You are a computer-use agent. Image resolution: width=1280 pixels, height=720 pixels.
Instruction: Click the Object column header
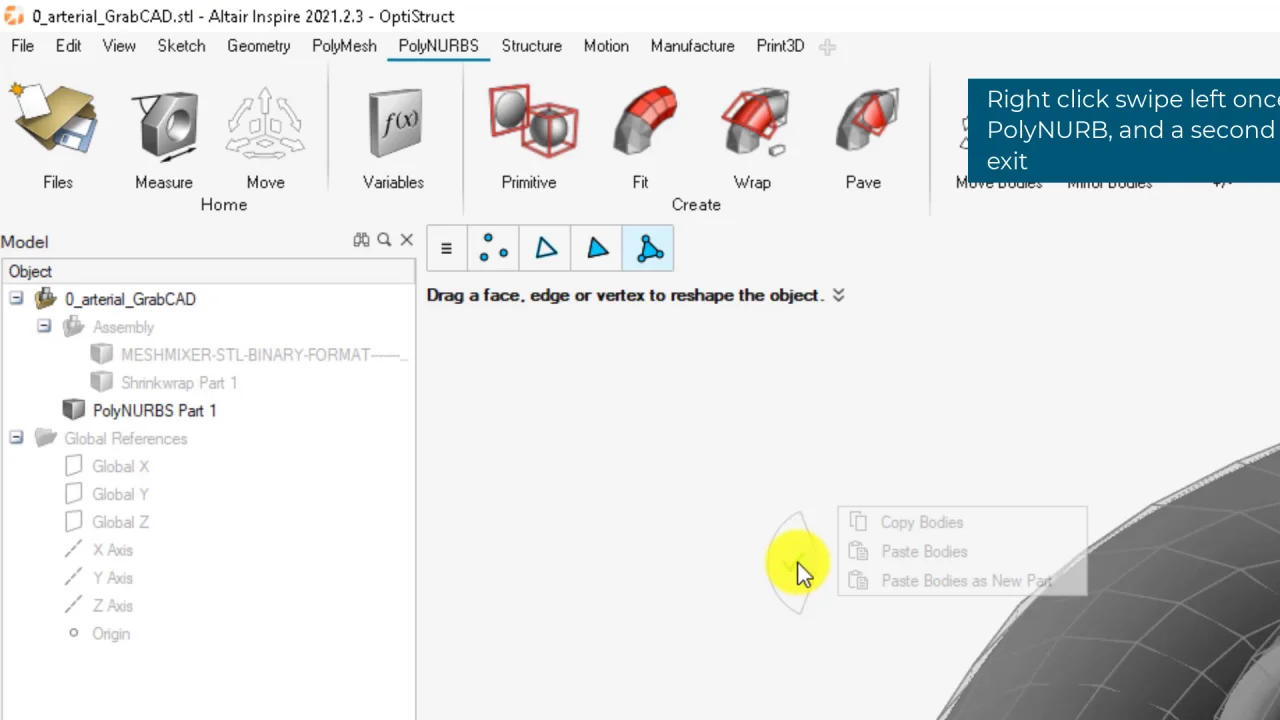click(208, 271)
